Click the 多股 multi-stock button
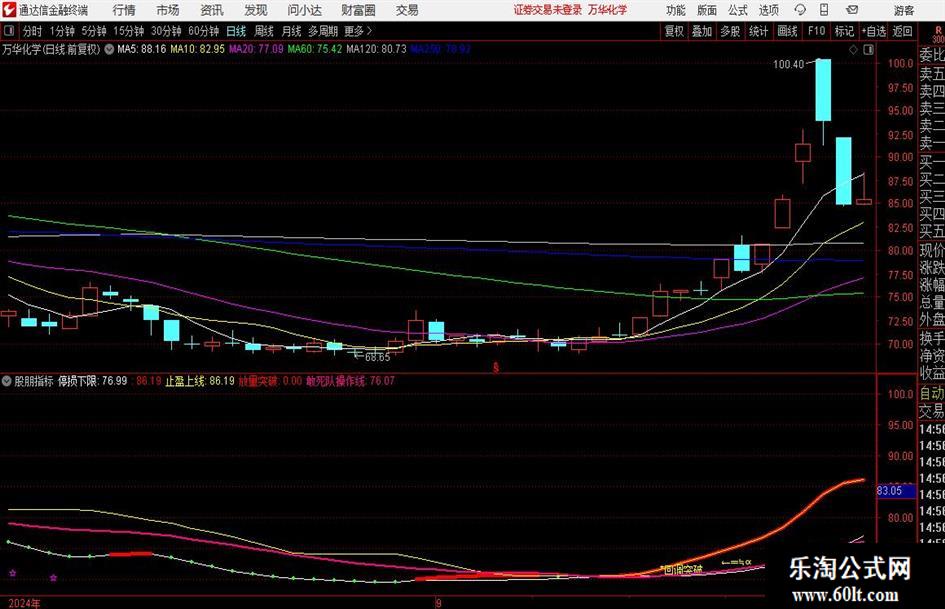 click(x=730, y=31)
